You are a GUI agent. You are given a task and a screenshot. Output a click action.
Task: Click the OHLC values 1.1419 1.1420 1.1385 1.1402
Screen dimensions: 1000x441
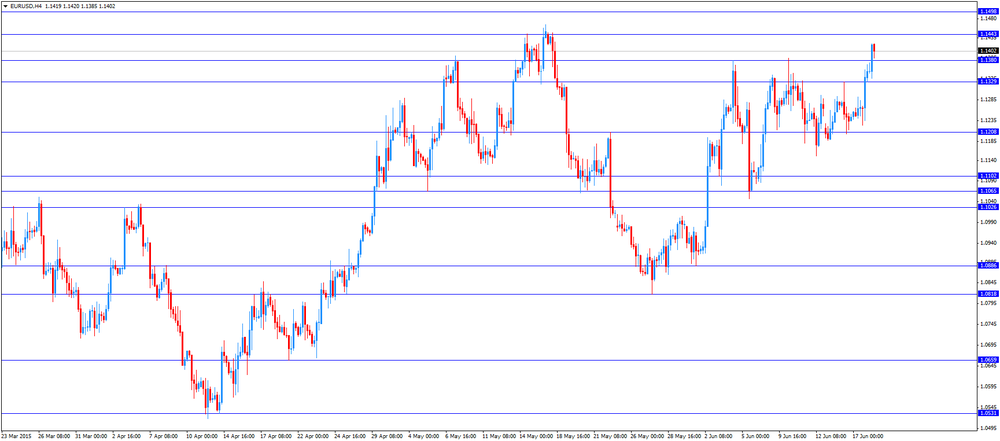tap(80, 6)
